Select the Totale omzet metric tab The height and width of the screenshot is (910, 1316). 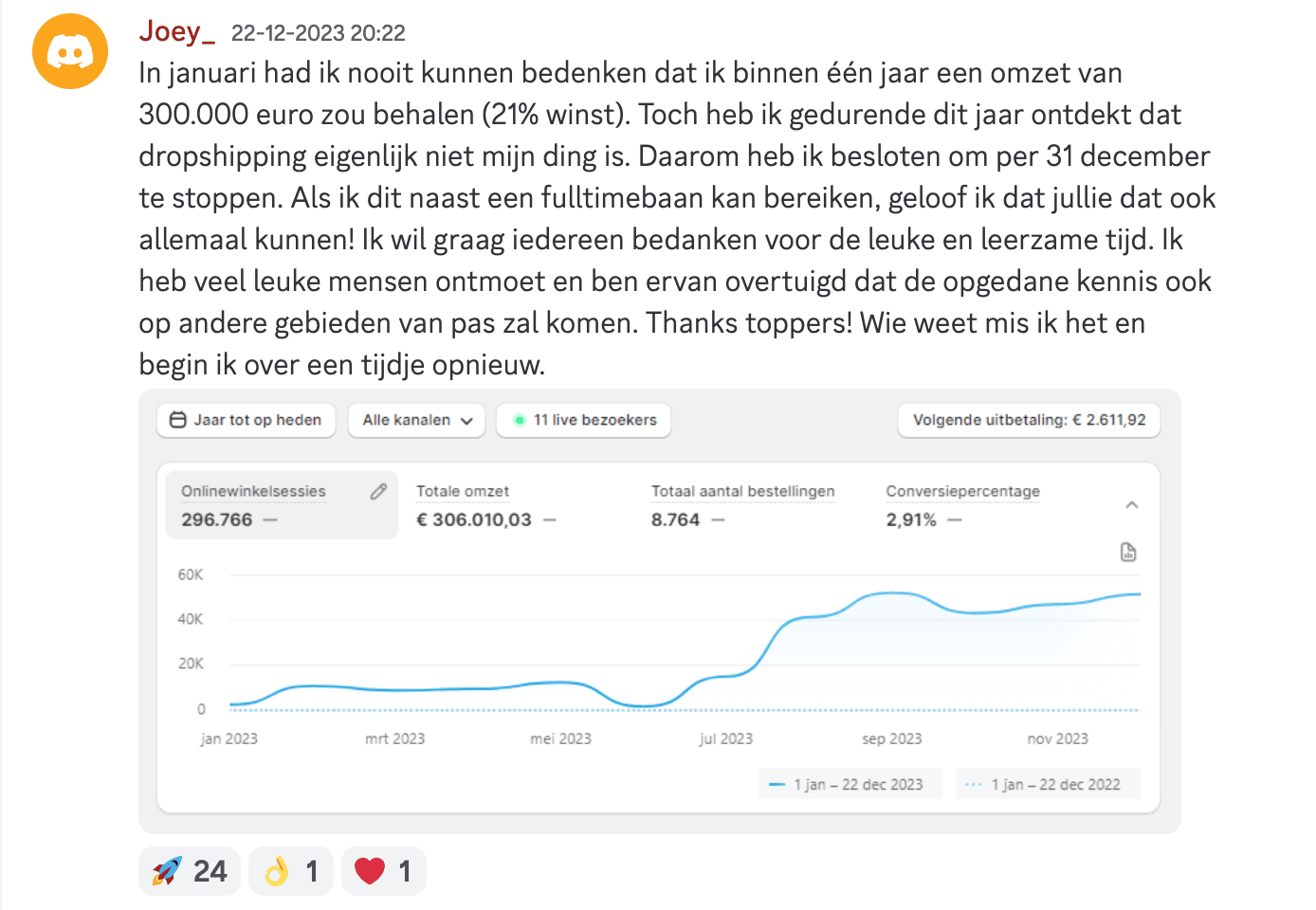pos(474,505)
